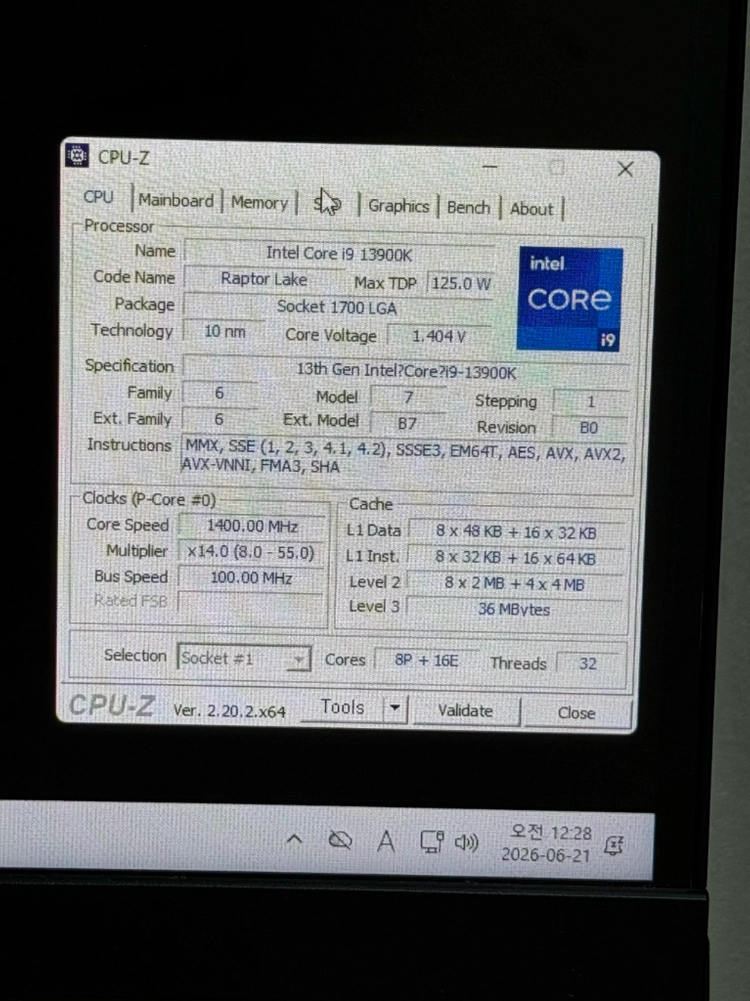Click the Core Speed 1400.00 MHz value

coord(252,527)
